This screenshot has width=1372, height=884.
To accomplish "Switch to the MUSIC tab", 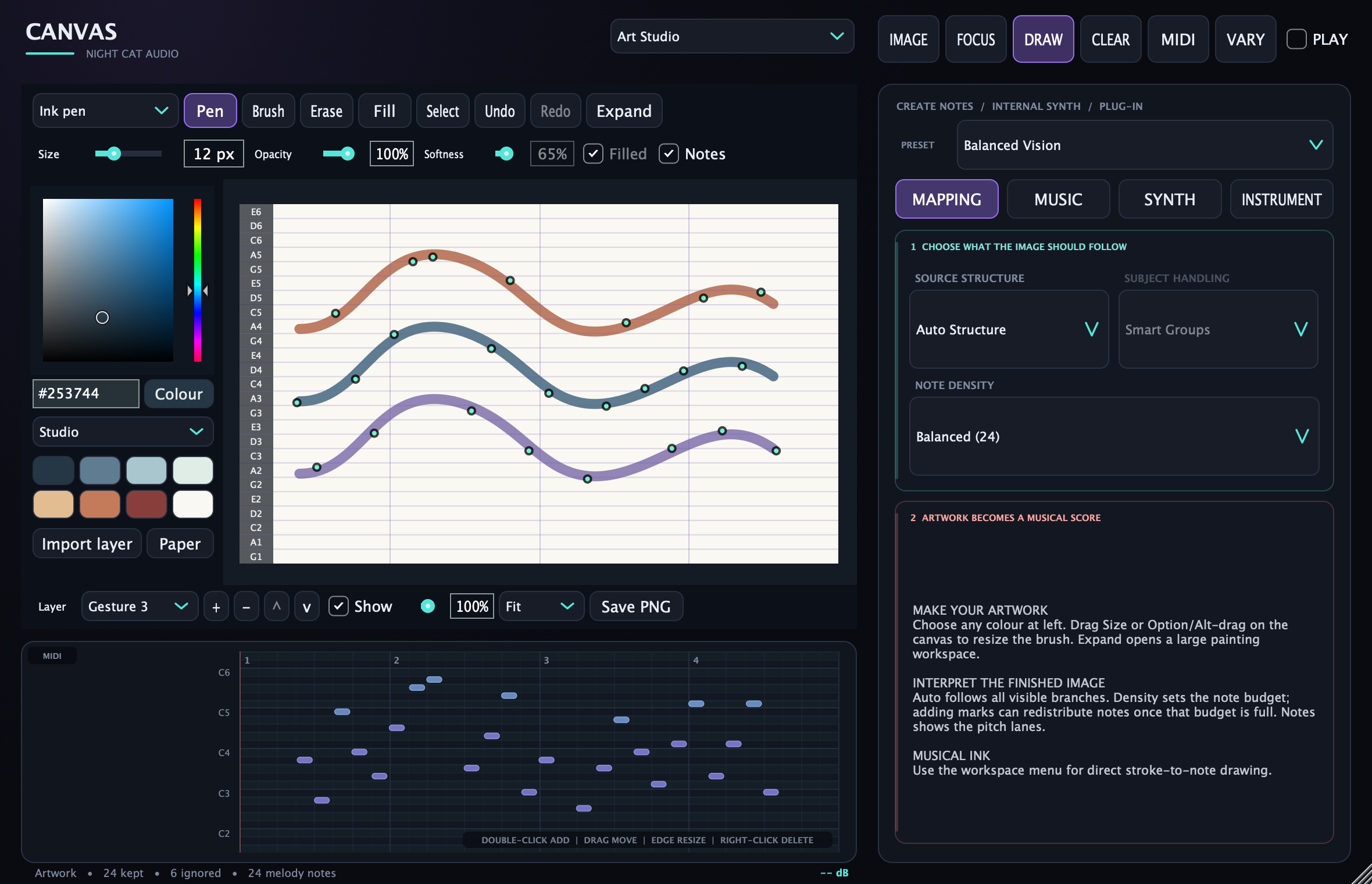I will pos(1058,199).
